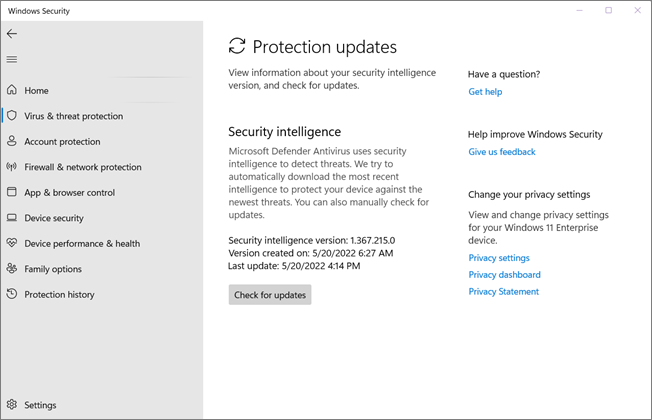The height and width of the screenshot is (420, 652).
Task: Click Give us feedback link
Action: [x=502, y=152]
